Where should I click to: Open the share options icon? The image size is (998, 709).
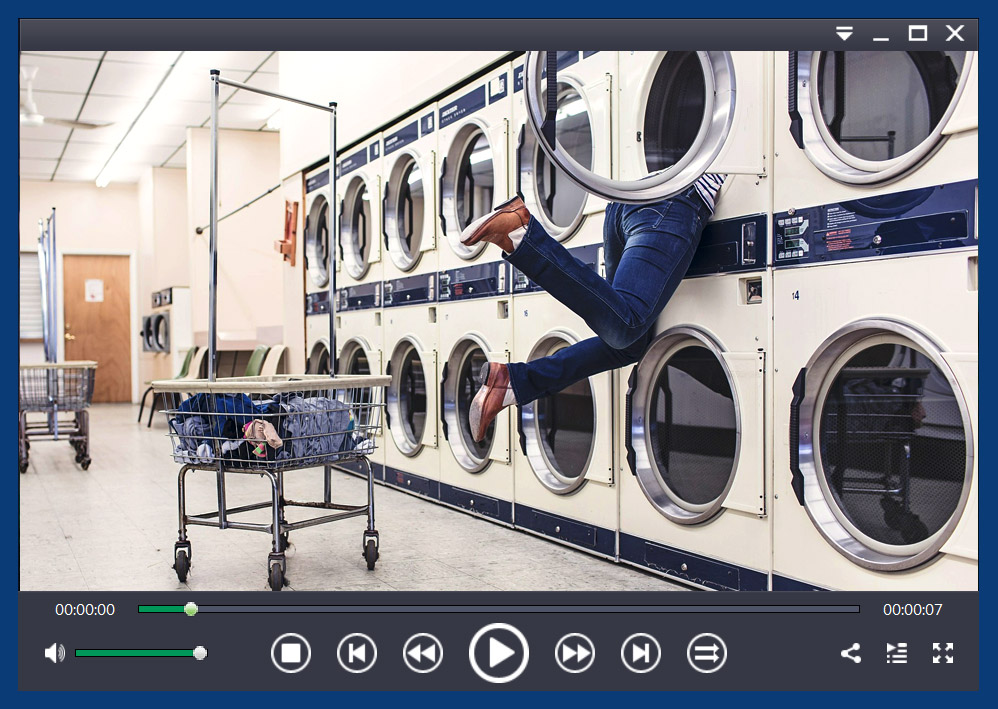[x=851, y=654]
